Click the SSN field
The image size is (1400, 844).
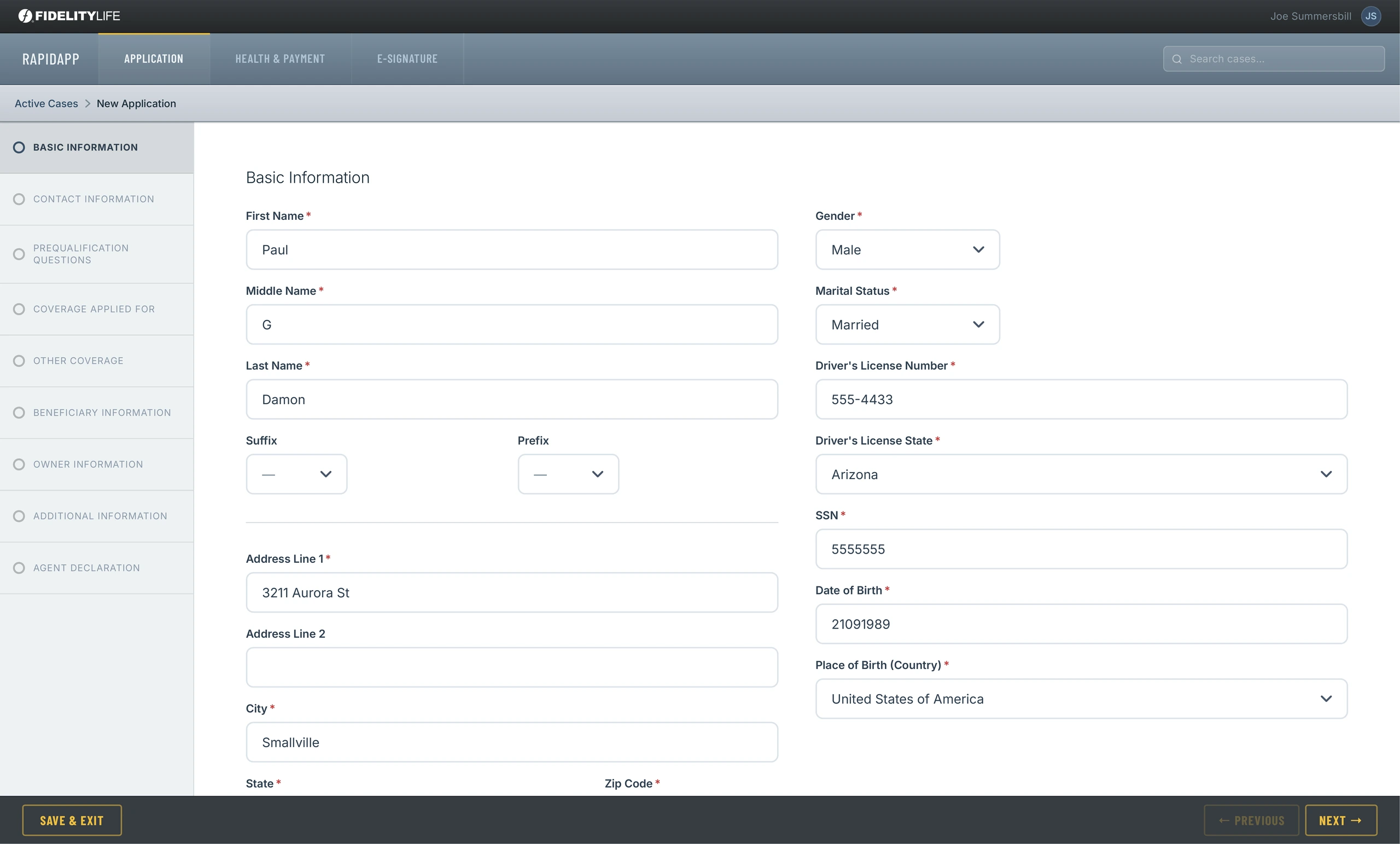click(1081, 549)
